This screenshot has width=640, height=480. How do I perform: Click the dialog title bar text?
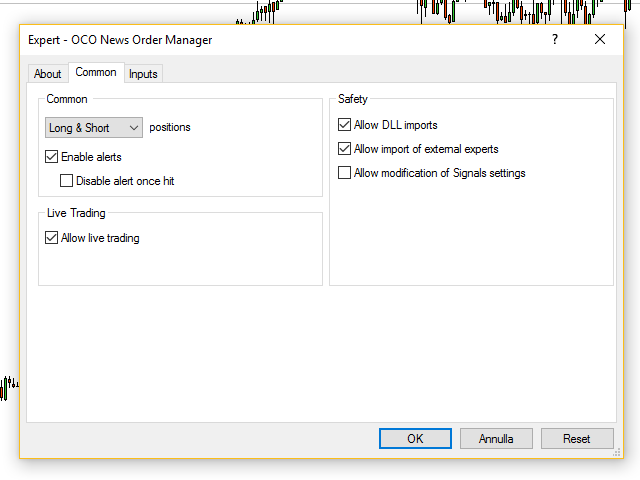120,40
